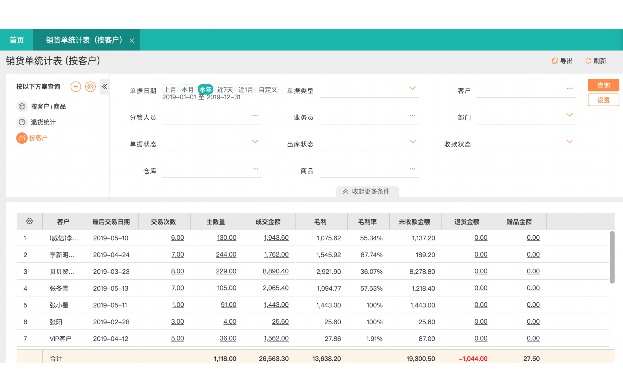The width and height of the screenshot is (623, 392).
Task: Click the 成交金额 column header
Action: coord(268,222)
